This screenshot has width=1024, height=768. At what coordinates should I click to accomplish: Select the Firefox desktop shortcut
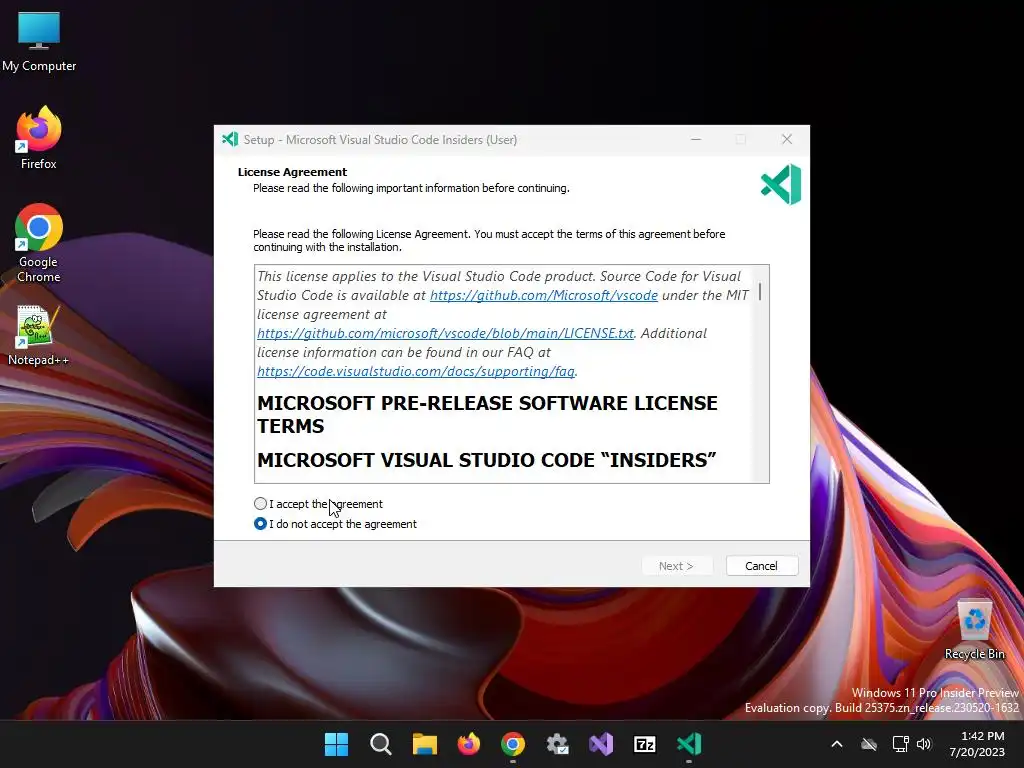click(39, 138)
